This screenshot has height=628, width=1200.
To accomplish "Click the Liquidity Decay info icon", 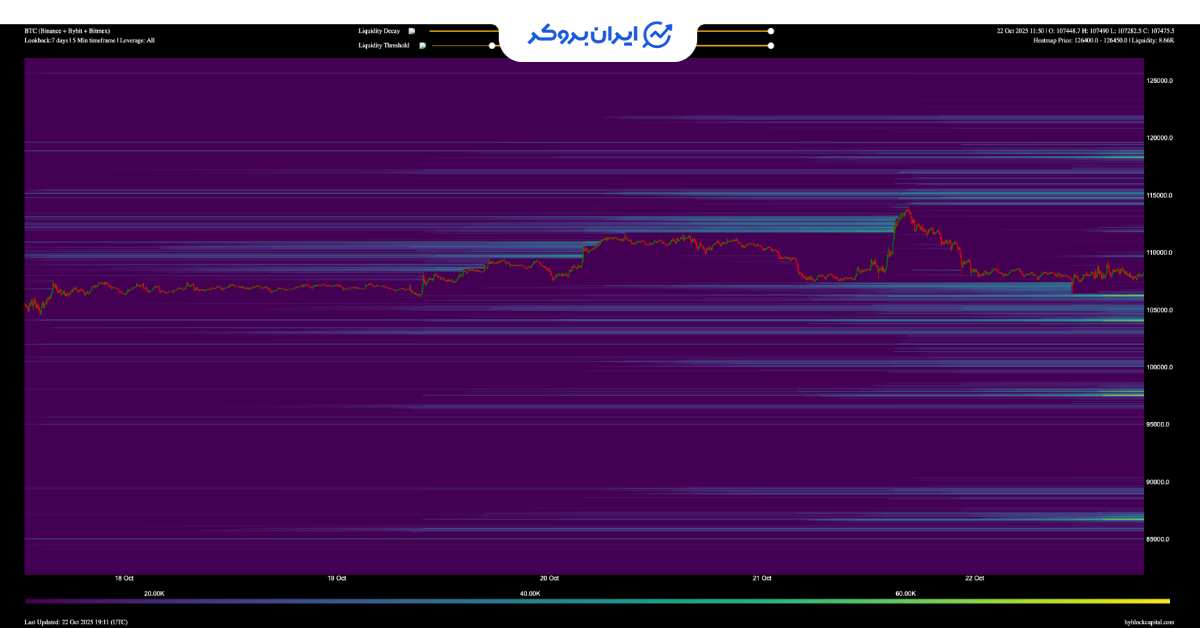I will [411, 31].
